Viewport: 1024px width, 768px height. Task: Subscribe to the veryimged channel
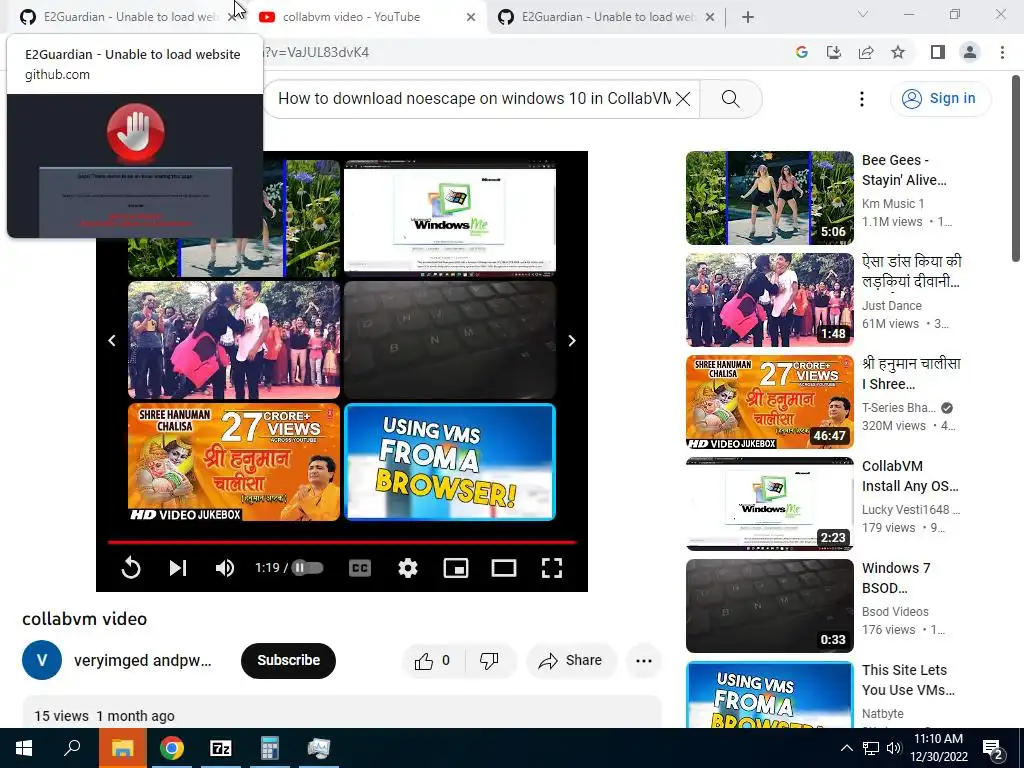[x=288, y=660]
